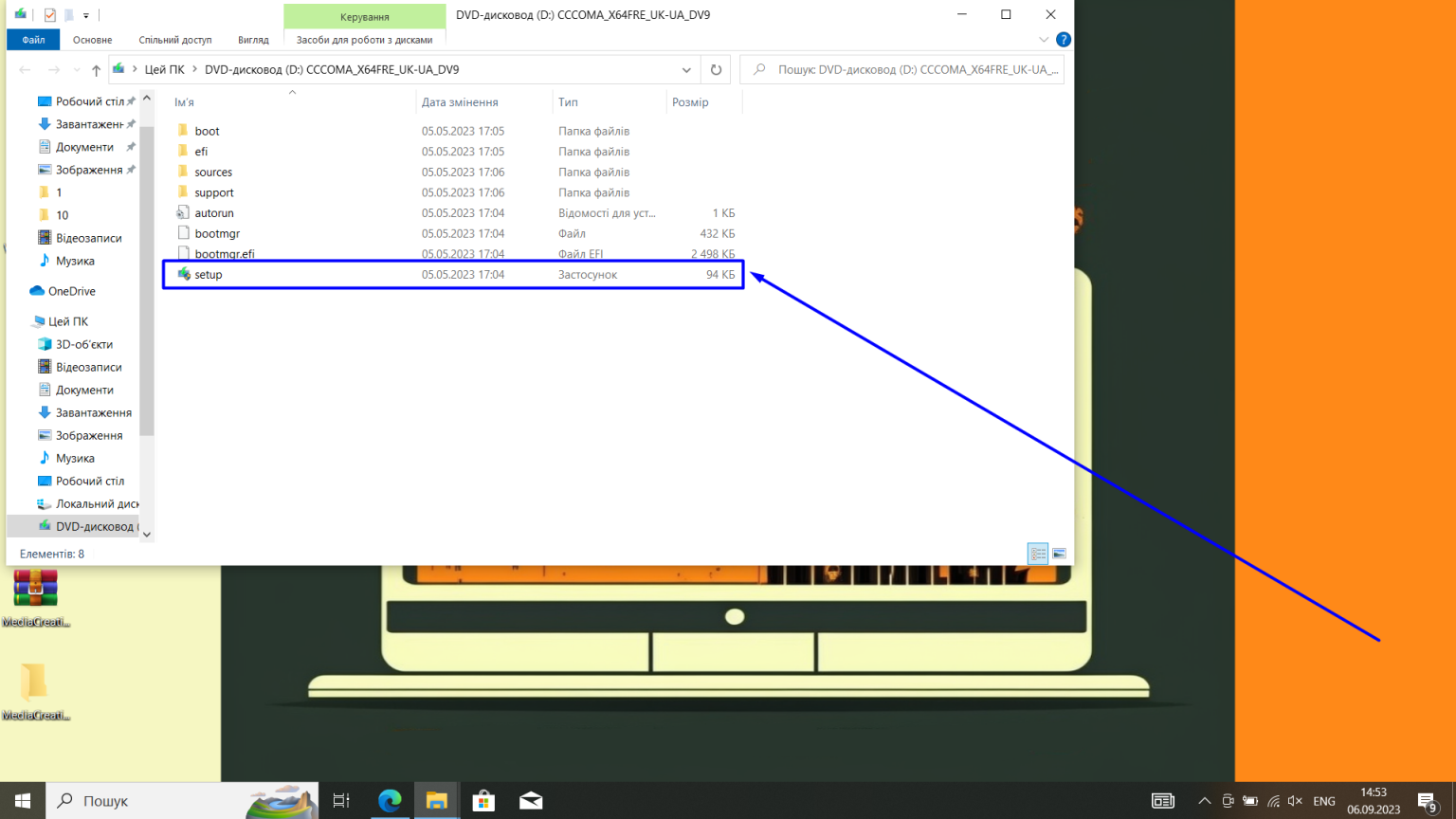Open the sources folder
This screenshot has height=819, width=1456.
(213, 172)
